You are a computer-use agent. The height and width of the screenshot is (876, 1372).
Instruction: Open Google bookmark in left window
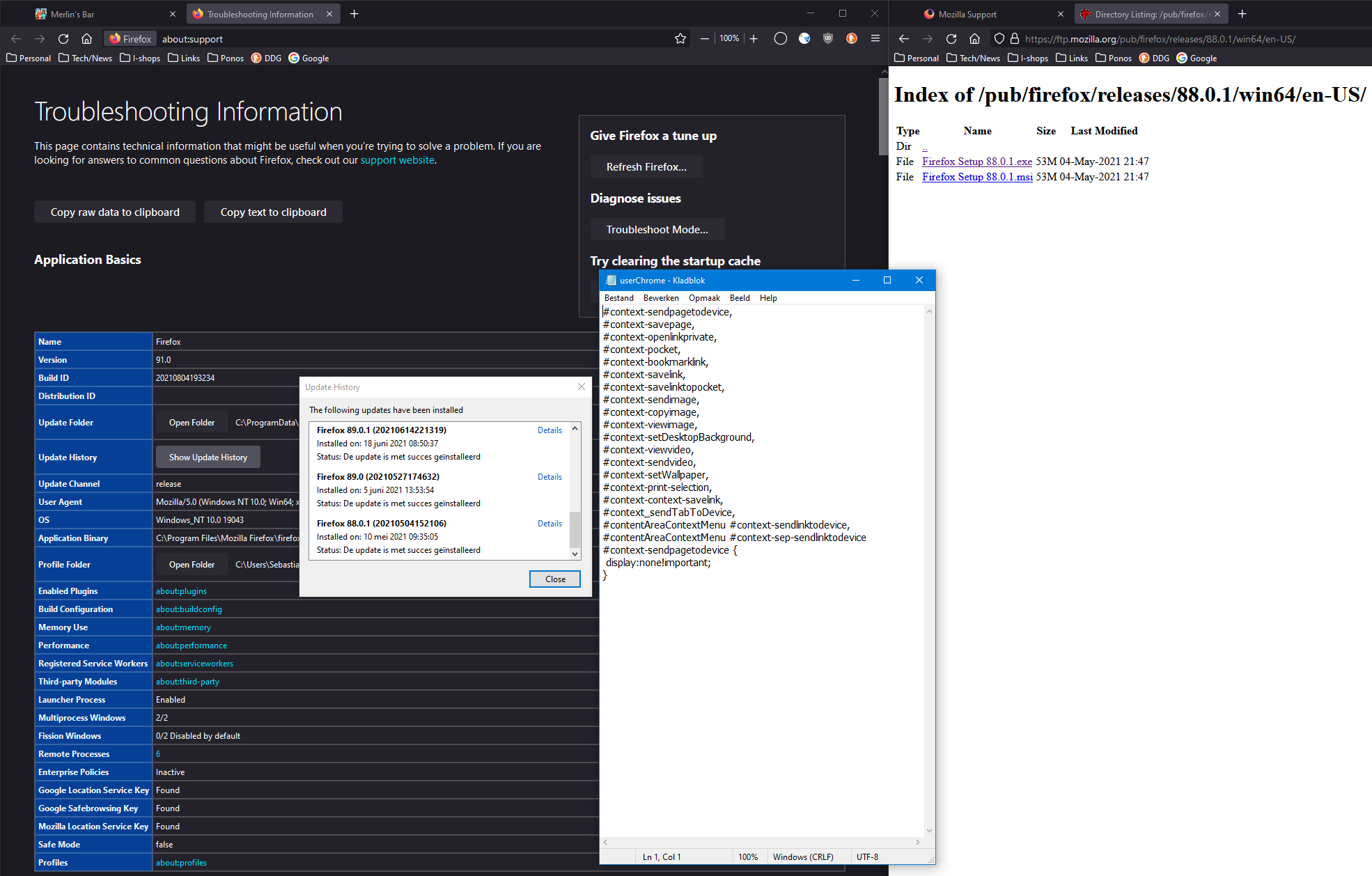click(x=309, y=58)
